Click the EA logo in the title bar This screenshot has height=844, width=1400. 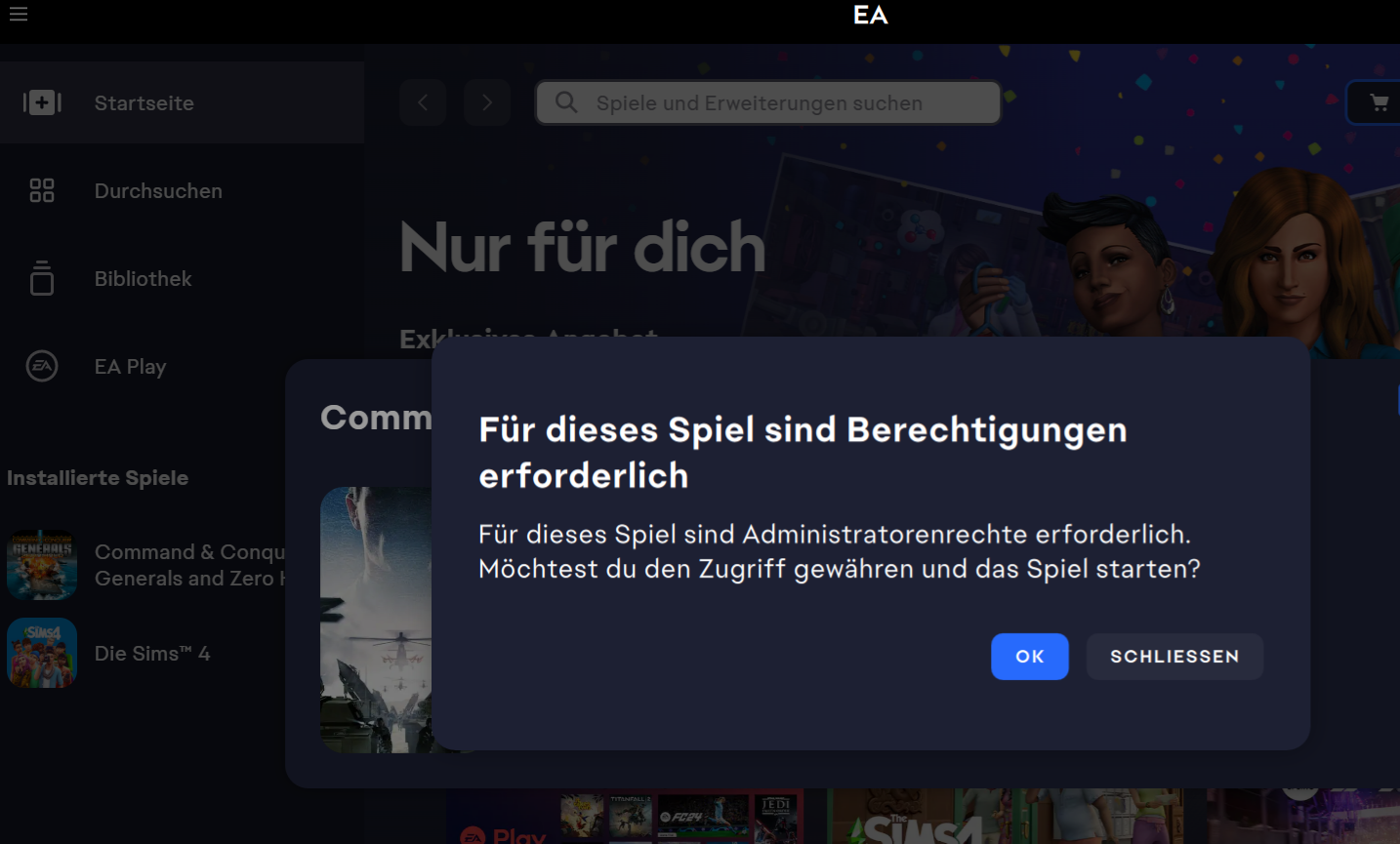point(870,15)
